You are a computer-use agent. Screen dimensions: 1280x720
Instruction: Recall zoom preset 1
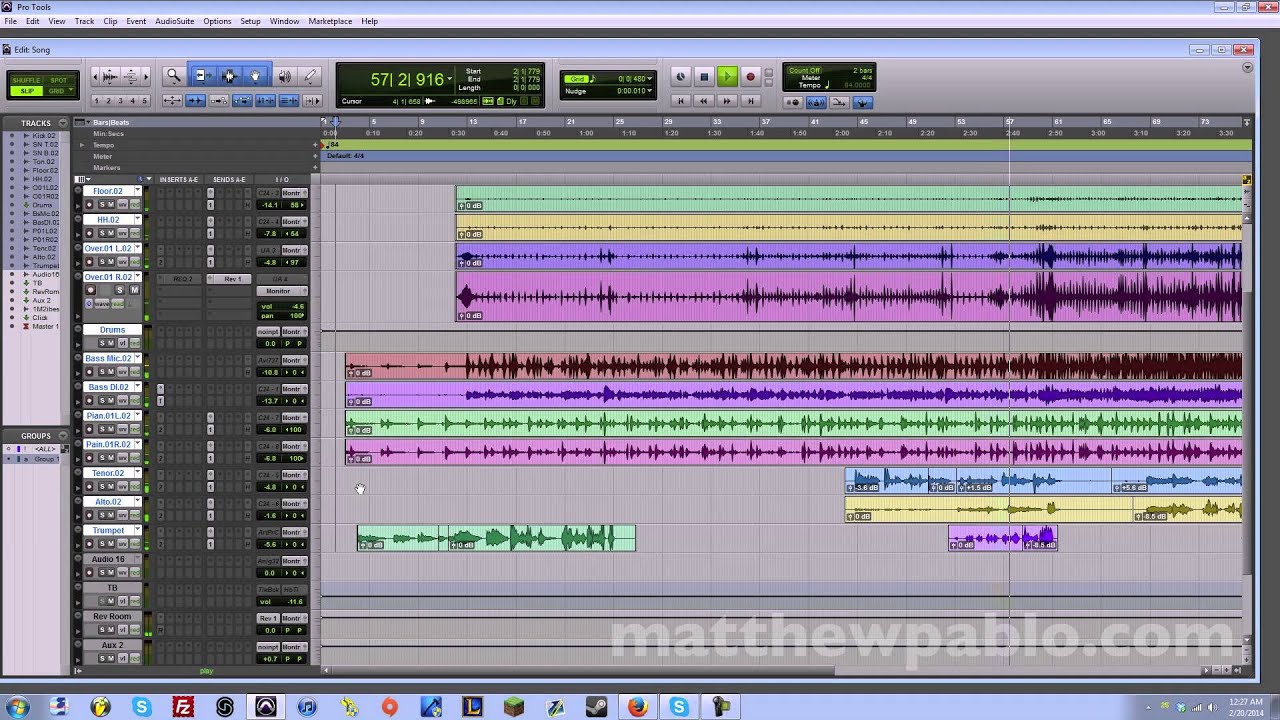[x=97, y=101]
